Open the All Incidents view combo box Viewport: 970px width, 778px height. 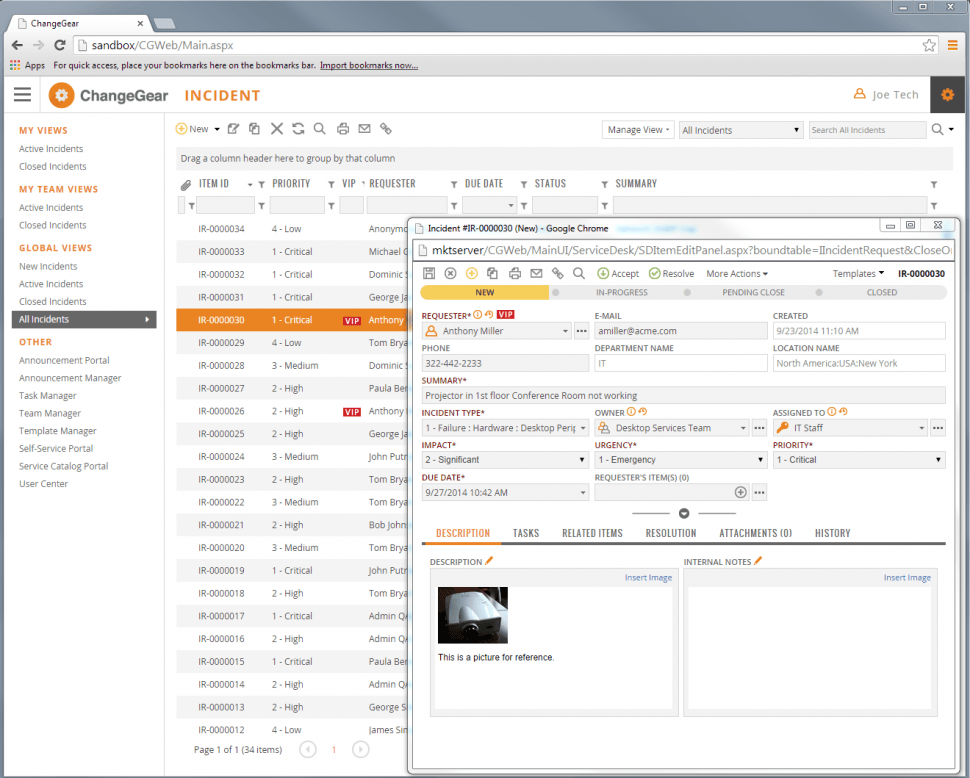point(741,130)
